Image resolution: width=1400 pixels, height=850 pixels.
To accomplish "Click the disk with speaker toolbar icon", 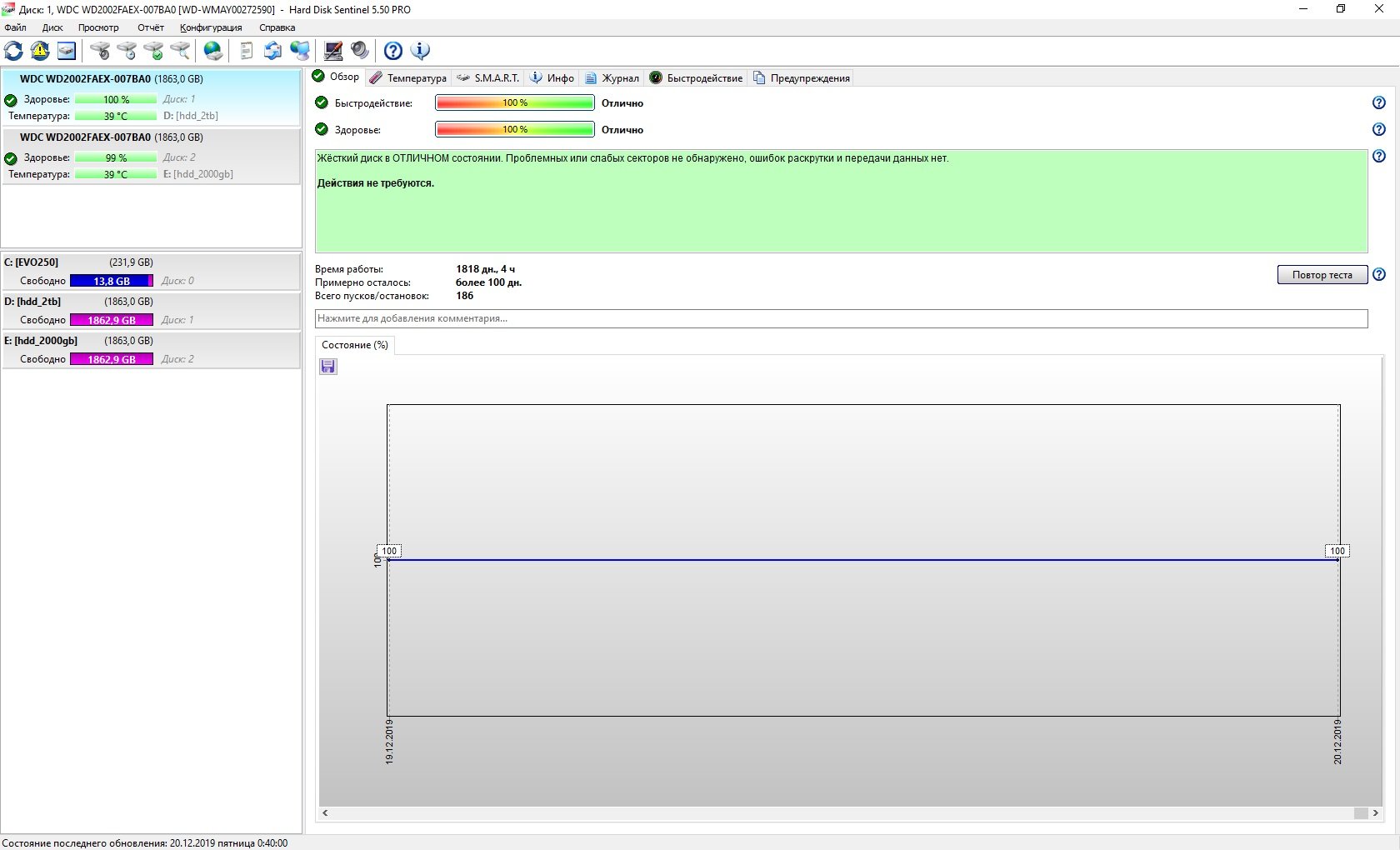I will 100,51.
